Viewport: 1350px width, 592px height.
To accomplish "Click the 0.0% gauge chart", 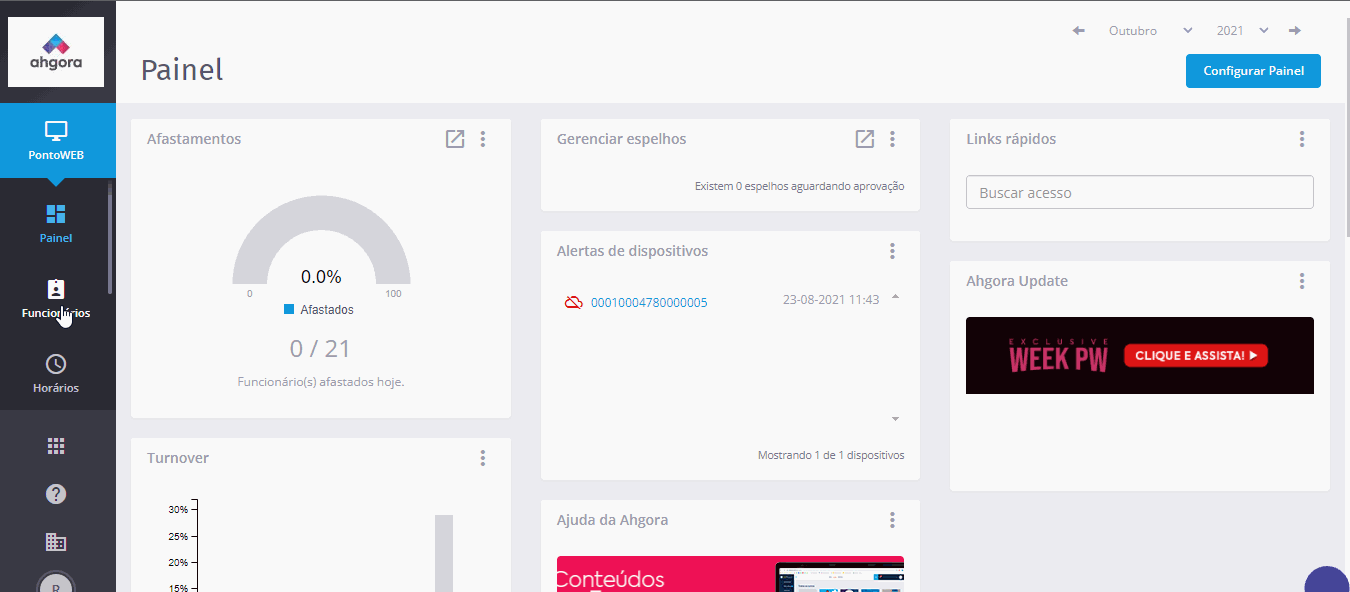I will pos(321,240).
